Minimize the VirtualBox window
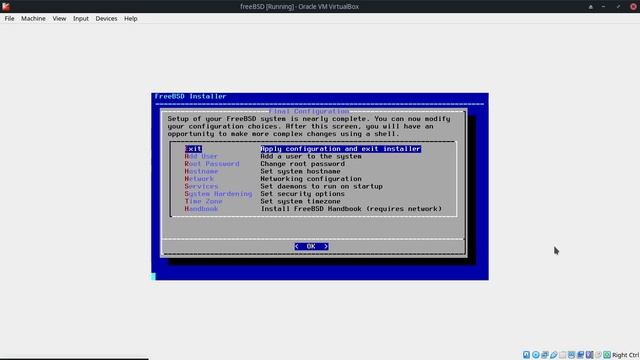This screenshot has height=360, width=640. tap(604, 7)
